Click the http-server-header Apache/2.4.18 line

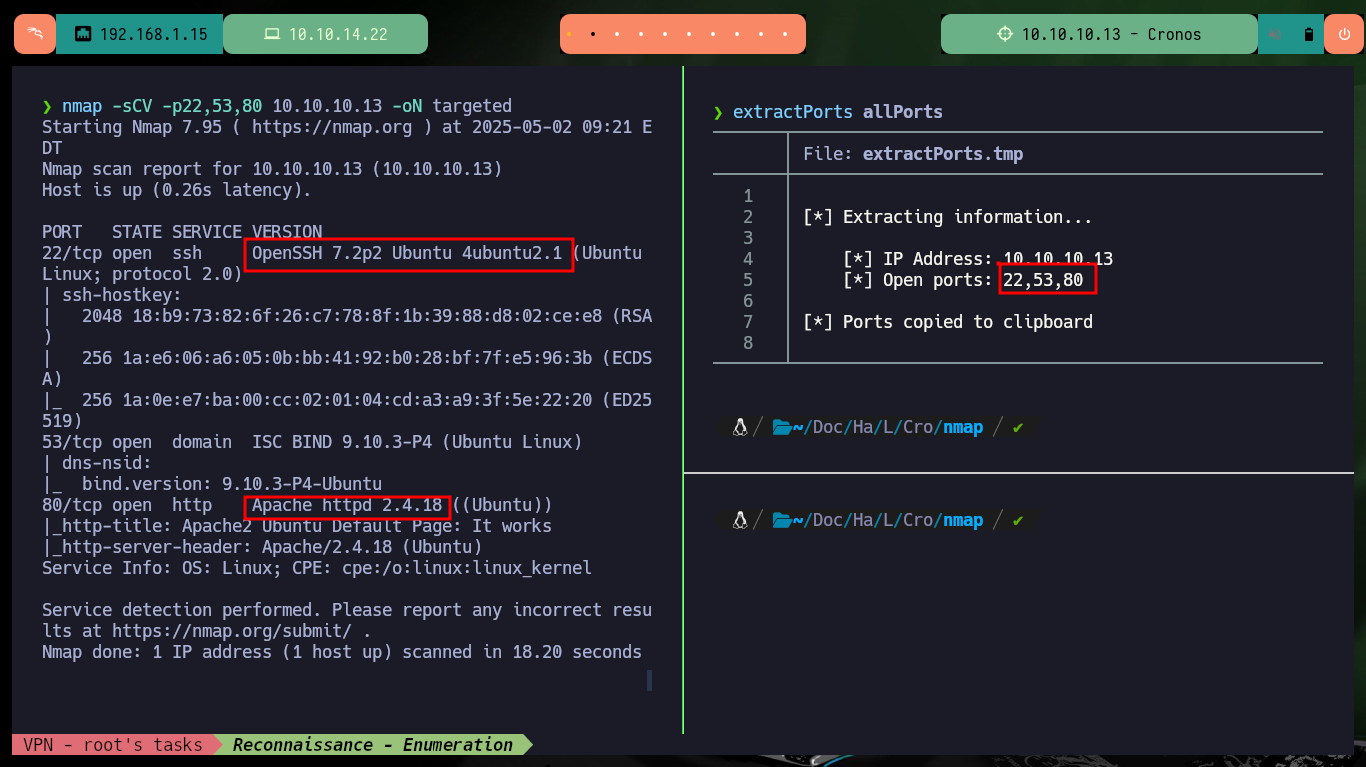coord(262,547)
